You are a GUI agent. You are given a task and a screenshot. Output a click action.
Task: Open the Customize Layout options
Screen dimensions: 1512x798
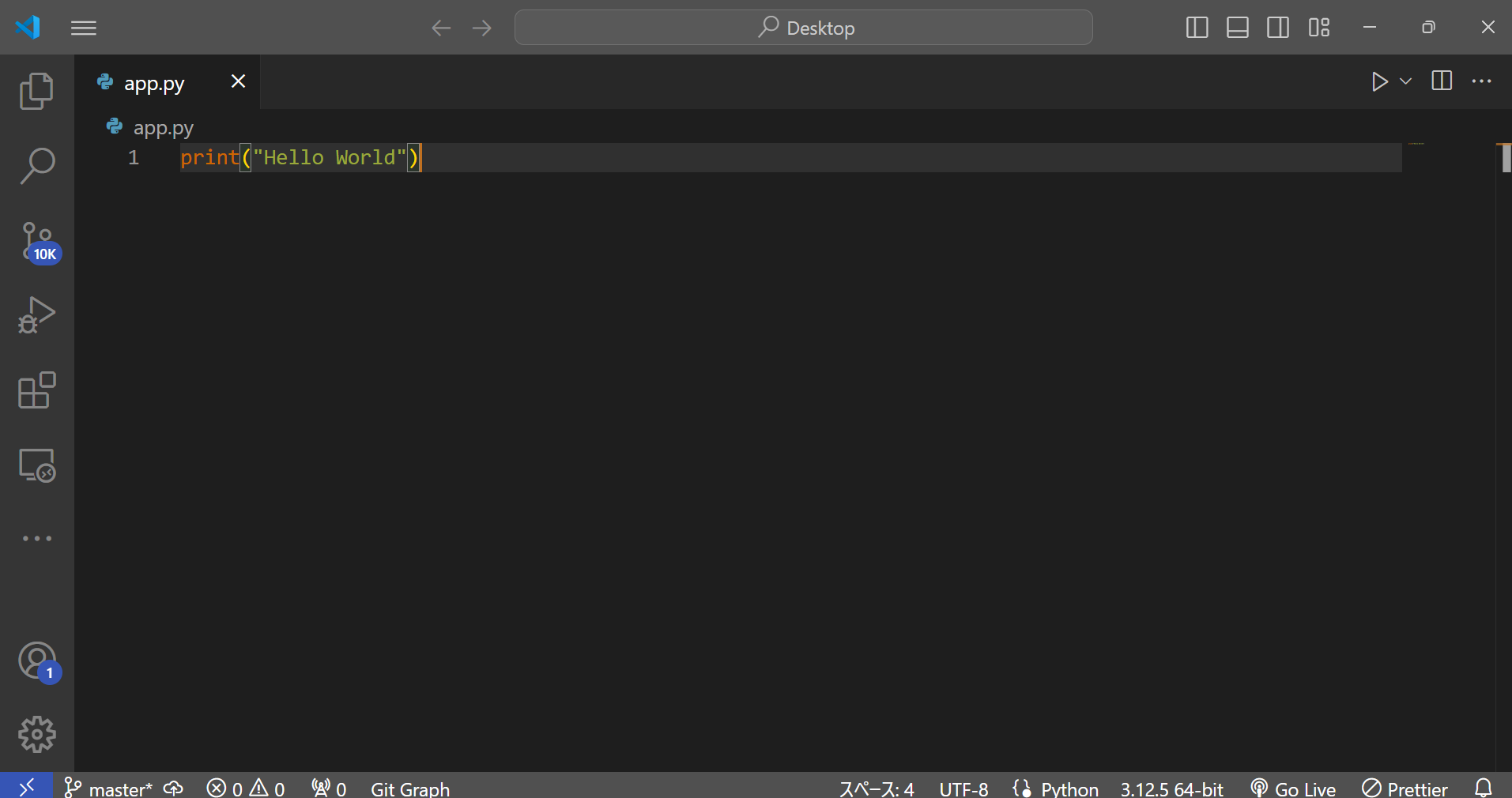(1318, 27)
